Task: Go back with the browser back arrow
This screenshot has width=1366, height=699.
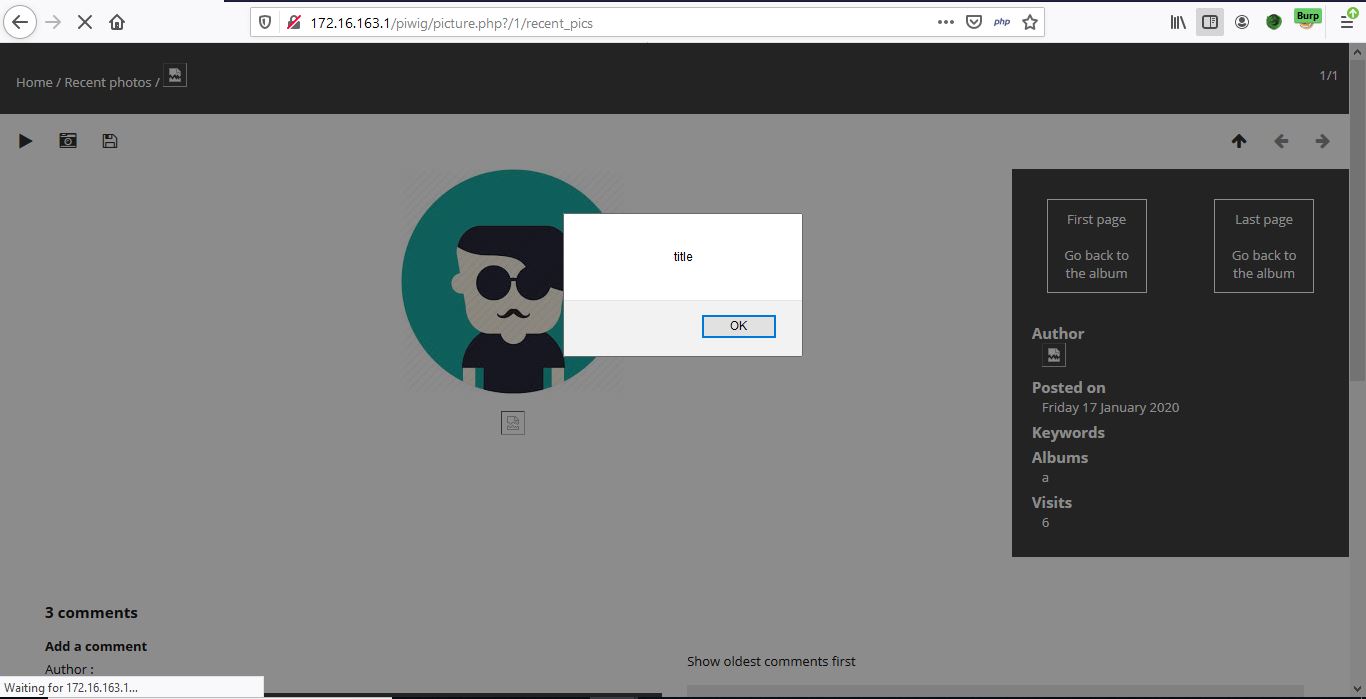Action: [21, 22]
